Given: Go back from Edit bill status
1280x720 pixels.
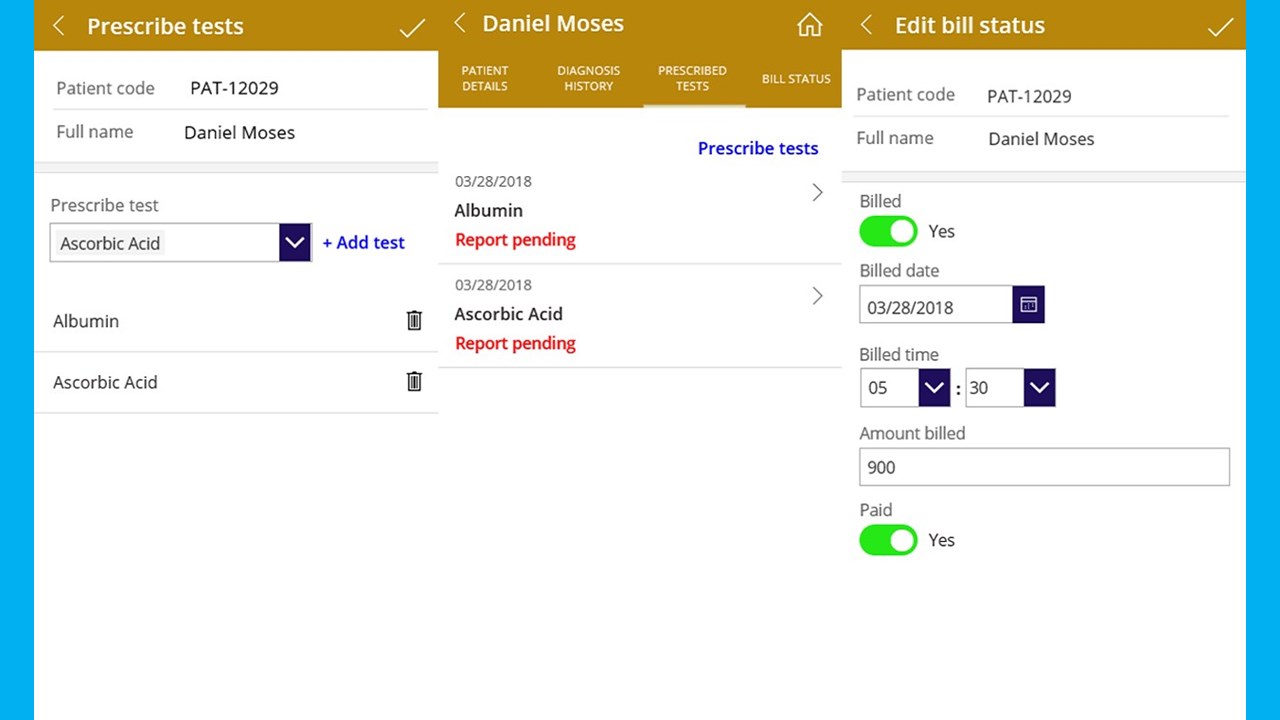Looking at the screenshot, I should click(867, 25).
